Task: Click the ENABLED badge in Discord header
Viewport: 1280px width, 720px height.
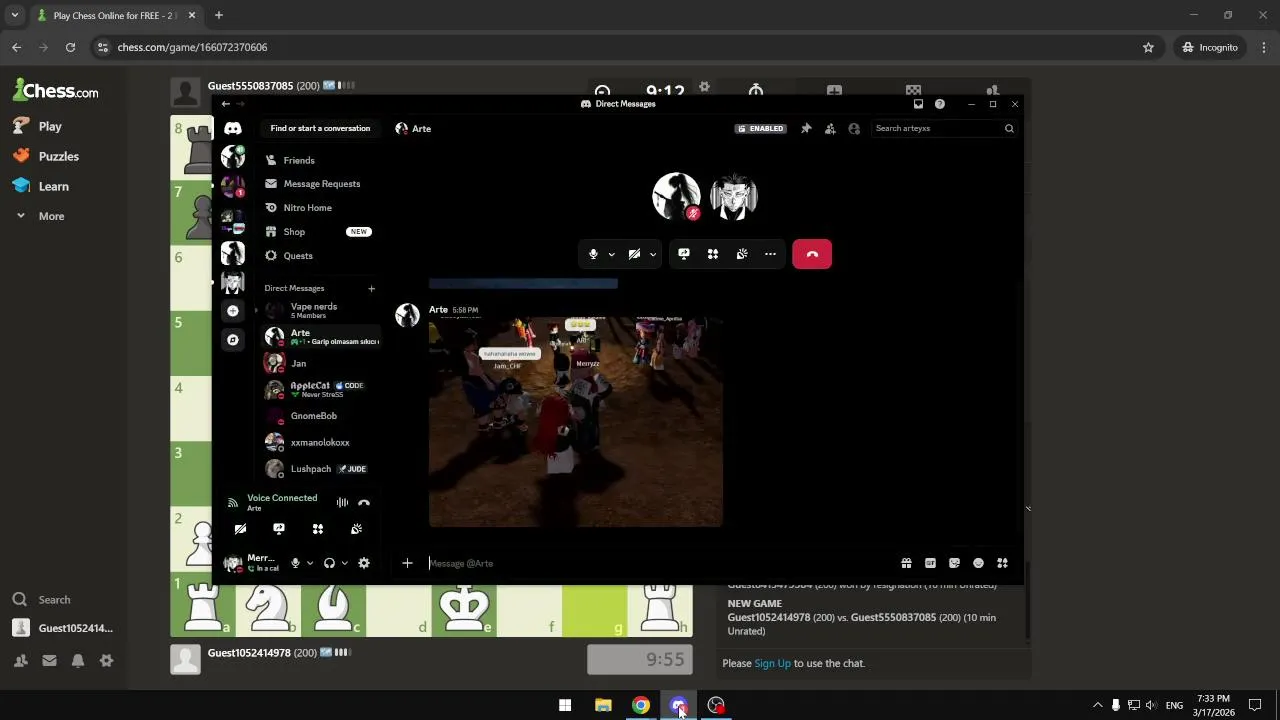Action: pyautogui.click(x=761, y=128)
